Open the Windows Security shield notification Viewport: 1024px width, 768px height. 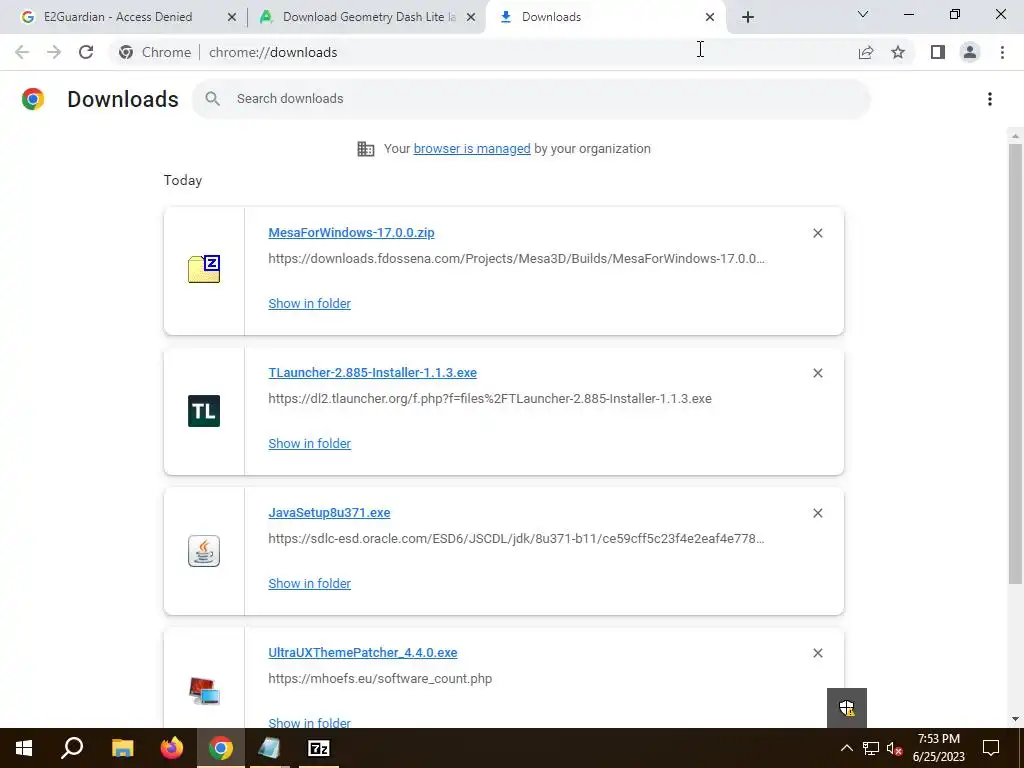pos(847,708)
